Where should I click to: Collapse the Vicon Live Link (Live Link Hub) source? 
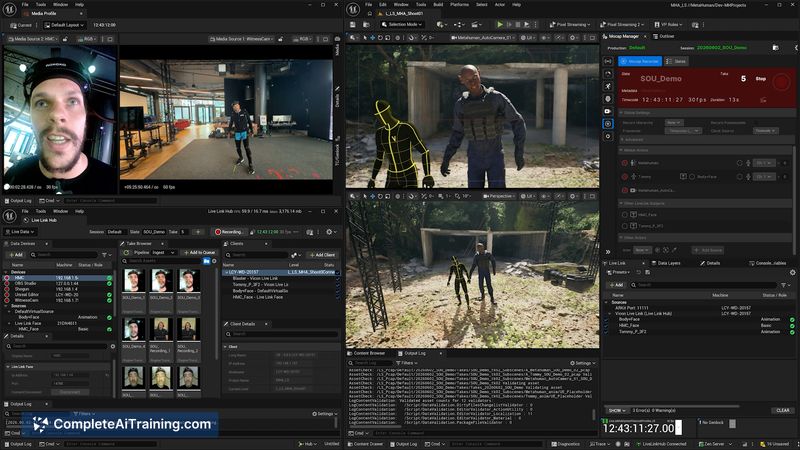pos(610,314)
